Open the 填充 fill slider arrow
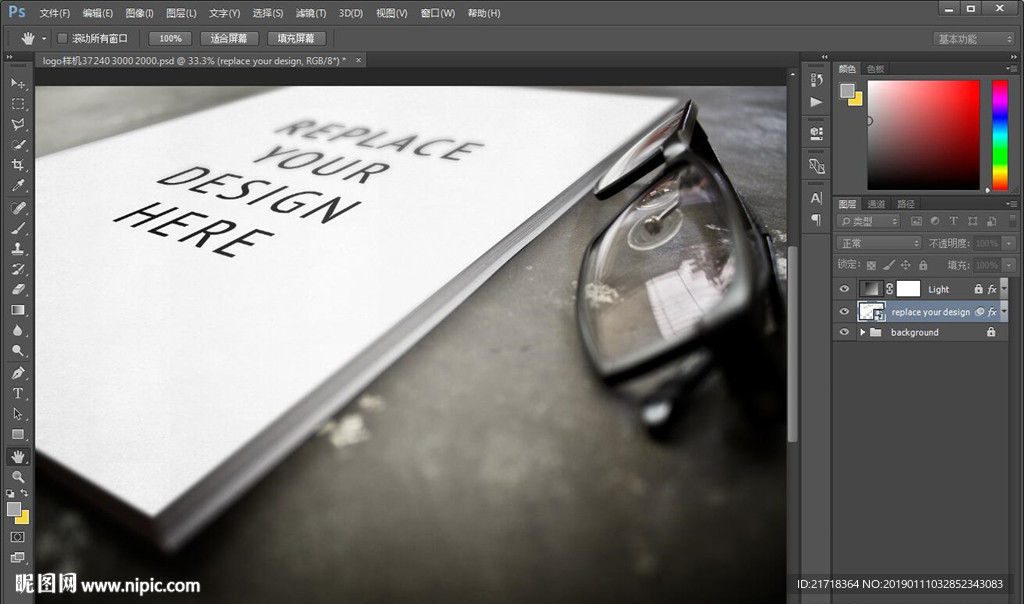 (1009, 265)
